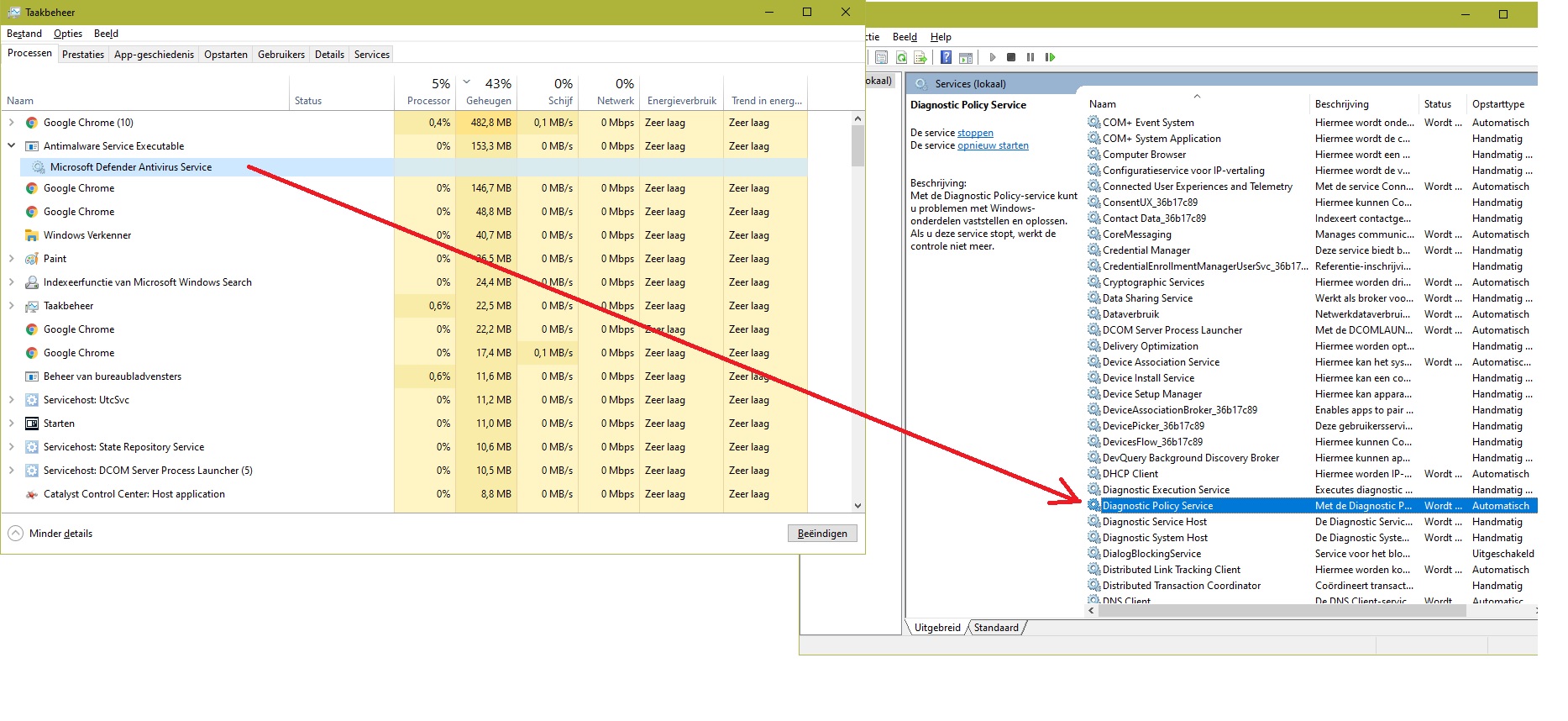
Task: Click the Taakbeheer vertical scrollbar thumb
Action: point(857,145)
